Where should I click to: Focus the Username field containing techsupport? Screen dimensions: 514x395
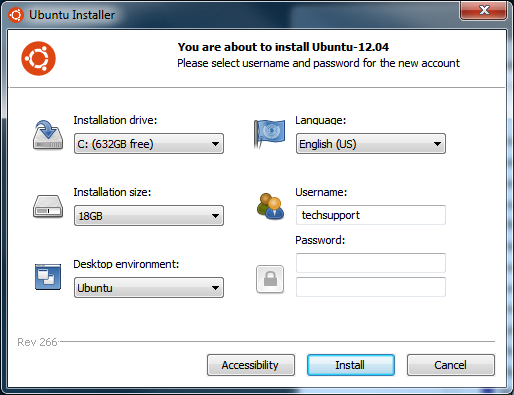pyautogui.click(x=371, y=215)
